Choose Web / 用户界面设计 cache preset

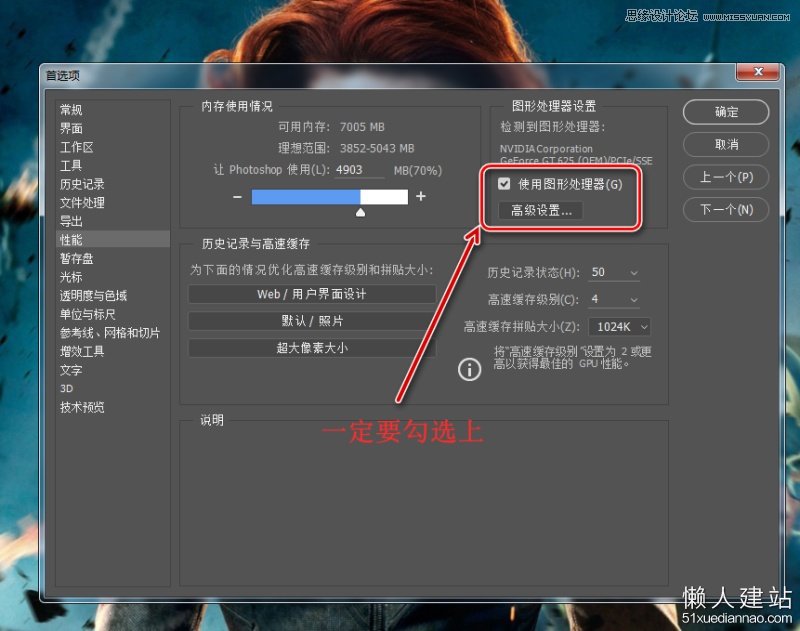tap(312, 294)
